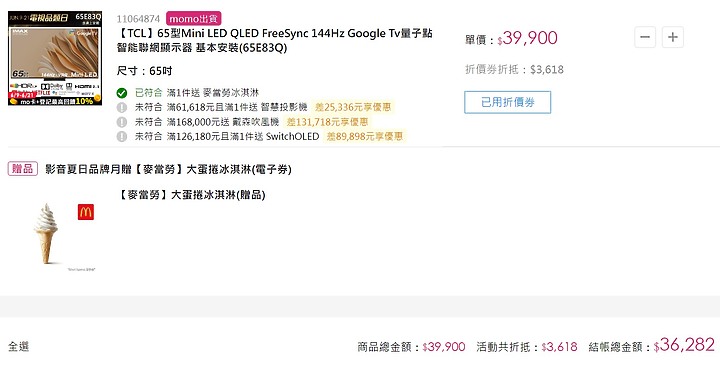Click the 贈品 gift tag label

(22, 168)
